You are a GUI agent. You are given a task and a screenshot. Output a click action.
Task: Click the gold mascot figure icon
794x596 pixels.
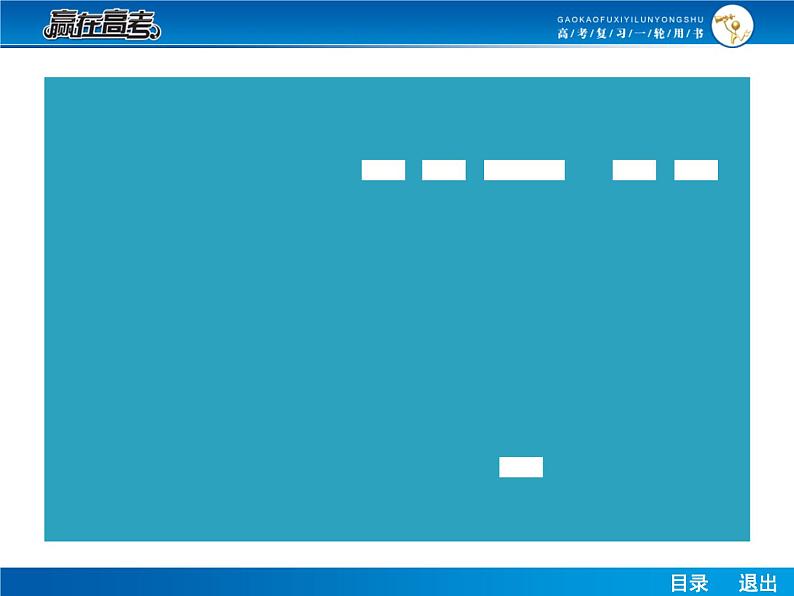(x=732, y=25)
